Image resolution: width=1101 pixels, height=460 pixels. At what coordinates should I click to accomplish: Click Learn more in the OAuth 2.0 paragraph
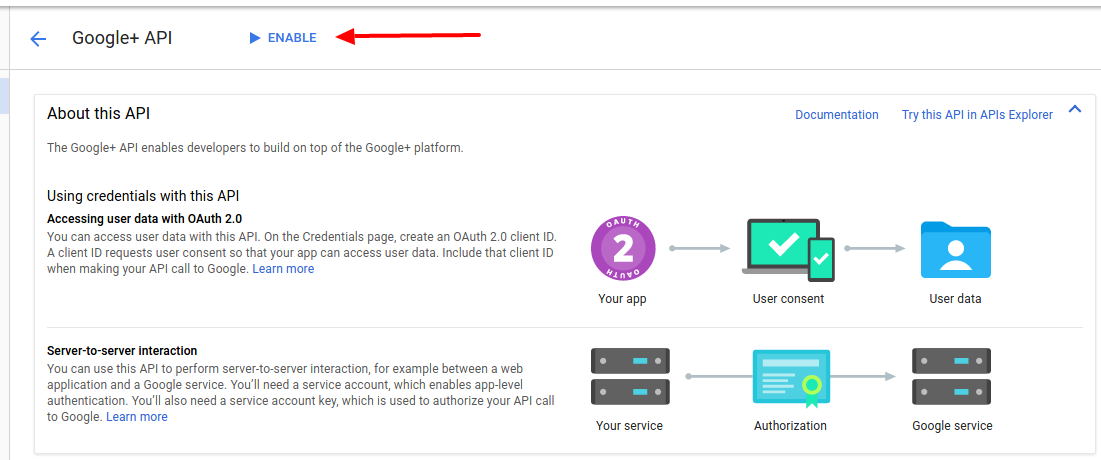283,269
